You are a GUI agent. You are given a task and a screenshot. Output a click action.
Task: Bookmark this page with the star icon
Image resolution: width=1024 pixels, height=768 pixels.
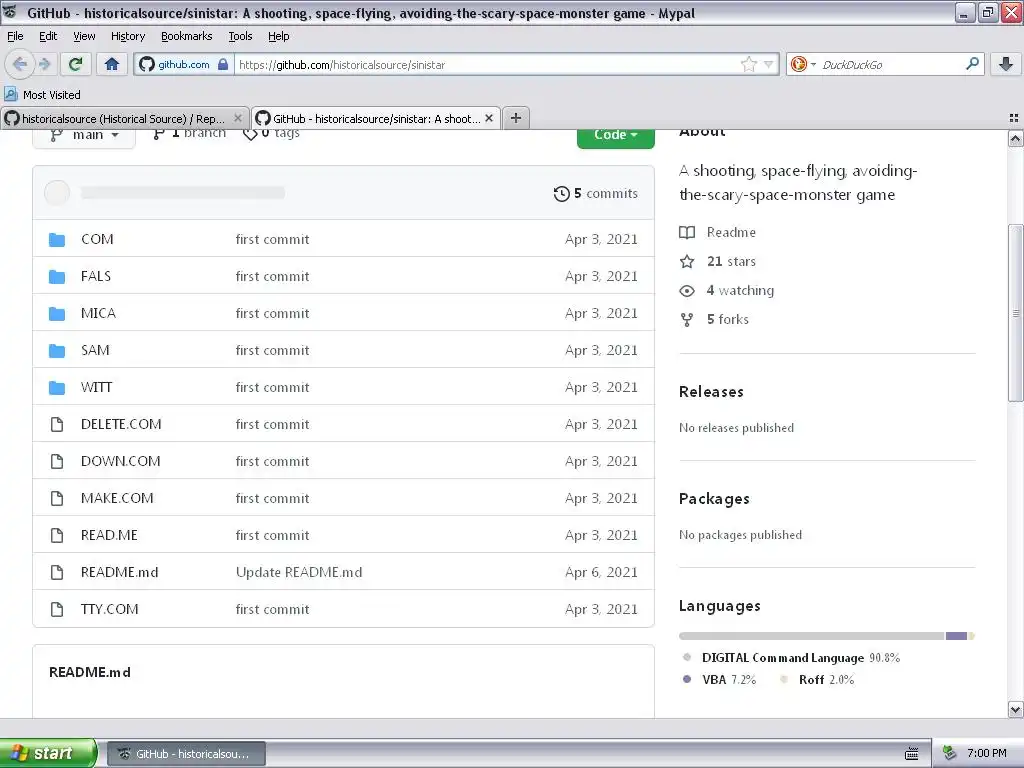748,64
